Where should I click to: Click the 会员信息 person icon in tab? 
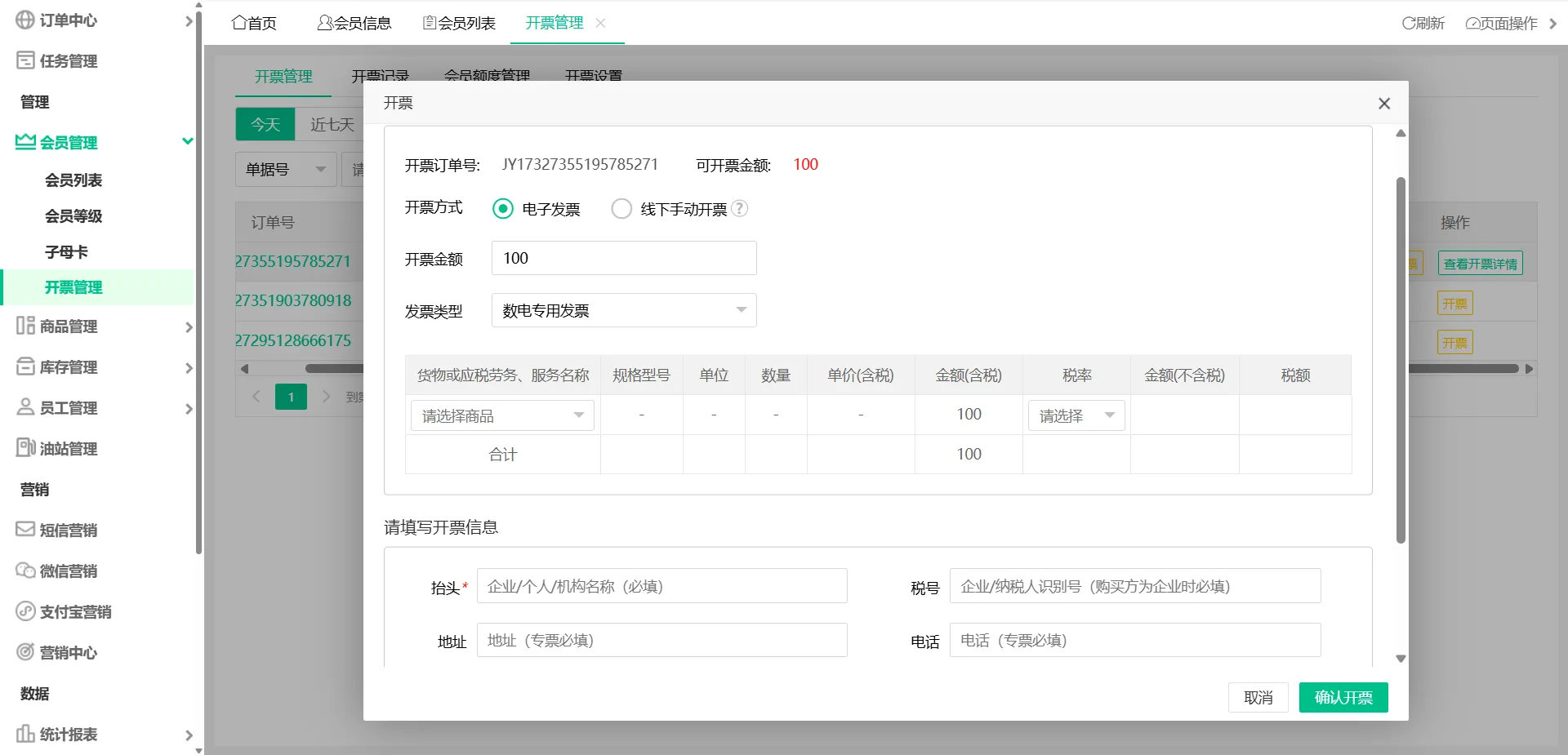[324, 23]
